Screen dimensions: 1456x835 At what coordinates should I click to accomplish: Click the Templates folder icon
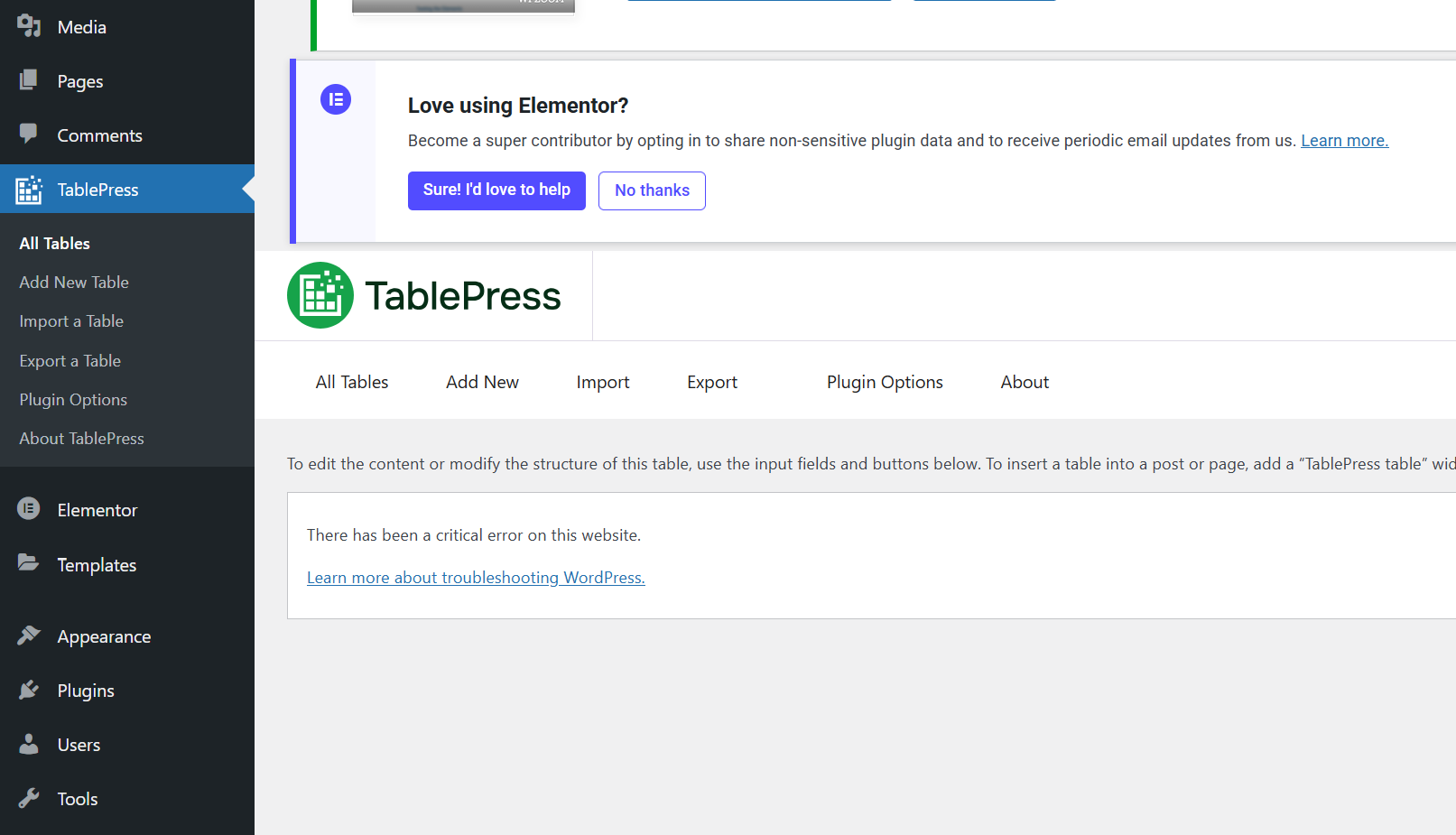(29, 563)
